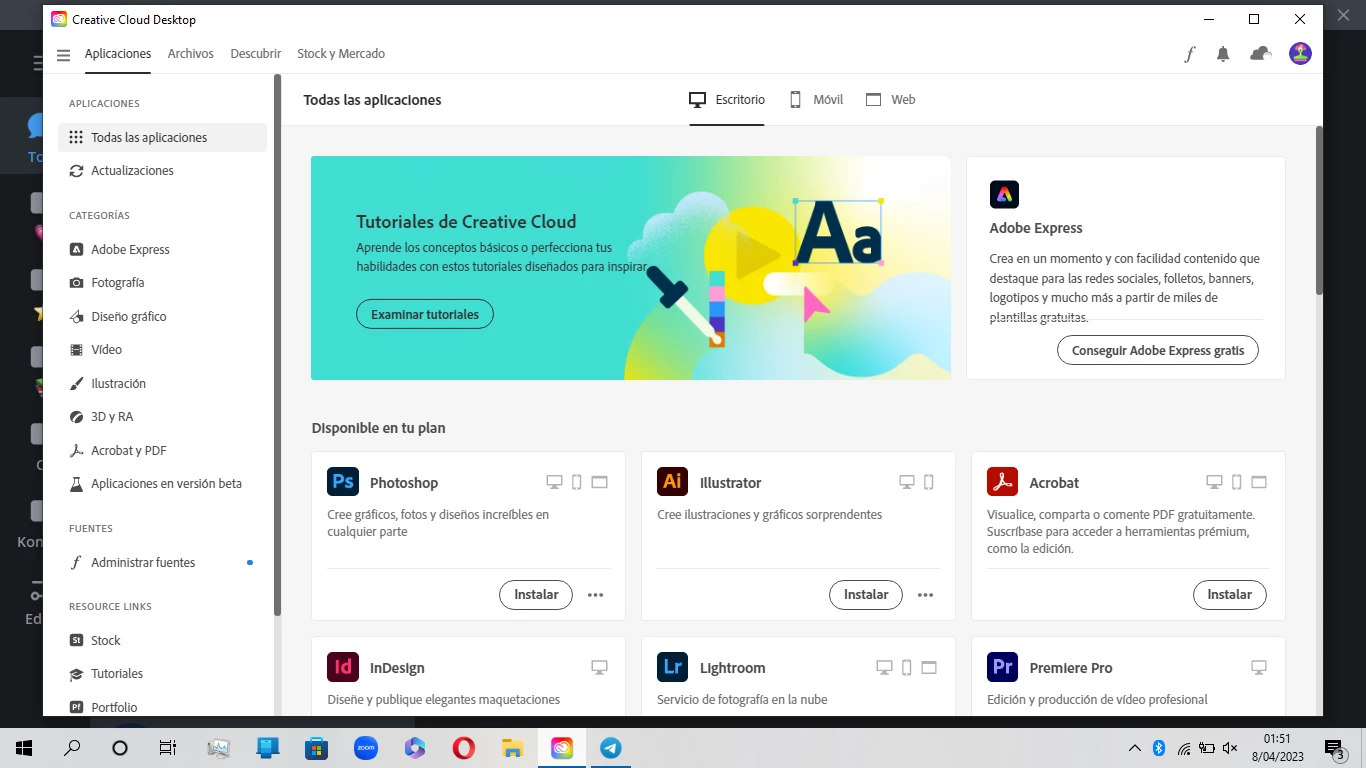This screenshot has height=768, width=1366.
Task: Open Zoom from the taskbar
Action: 366,748
